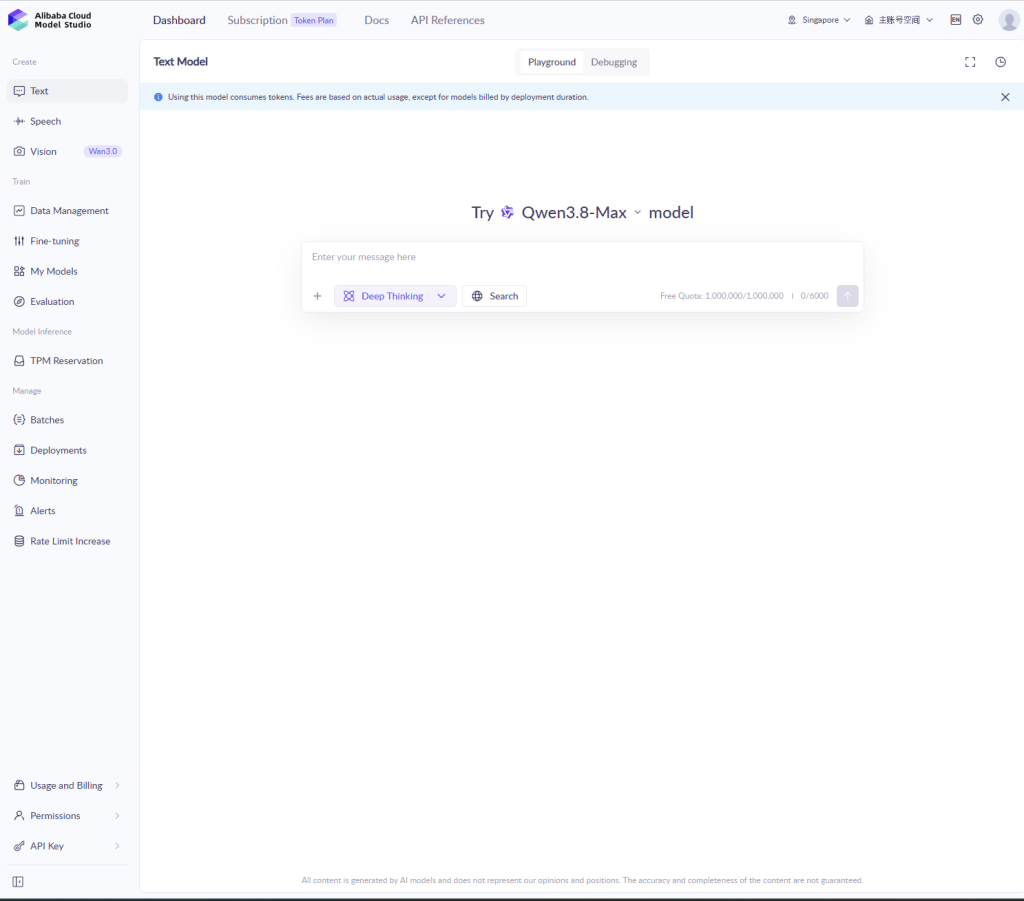Click the Evaluation compass icon

coord(20,302)
